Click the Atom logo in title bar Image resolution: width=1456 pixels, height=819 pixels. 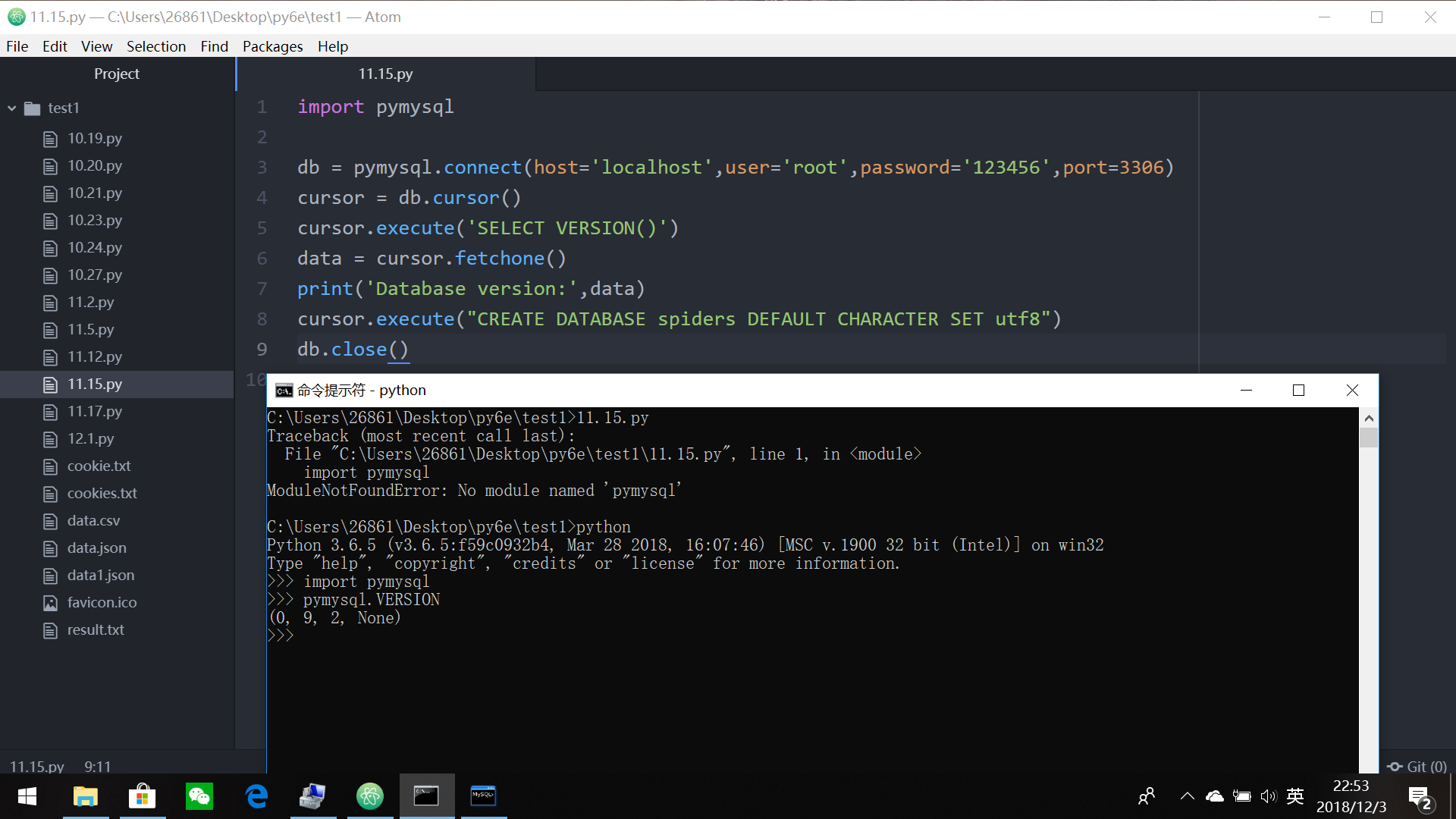[16, 17]
